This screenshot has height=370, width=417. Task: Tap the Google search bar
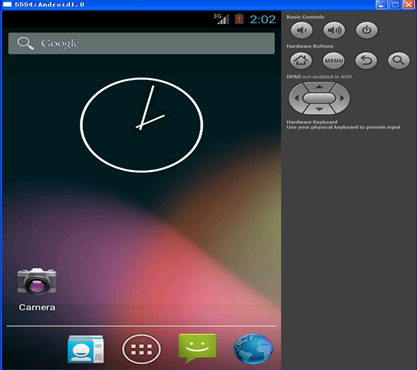(x=141, y=43)
